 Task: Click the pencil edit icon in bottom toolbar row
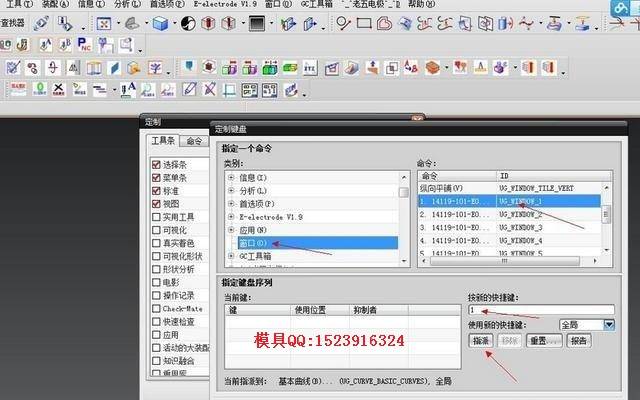189,89
